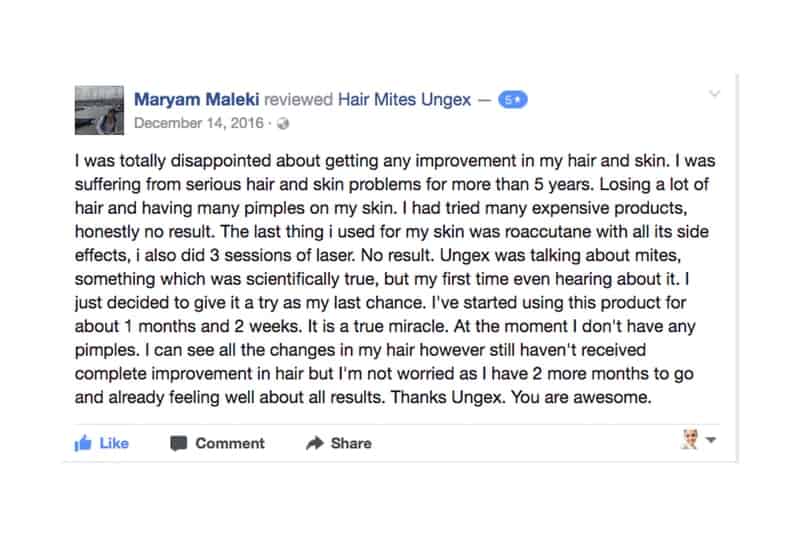Image resolution: width=800 pixels, height=544 pixels.
Task: Click the Like text label
Action: coord(114,443)
